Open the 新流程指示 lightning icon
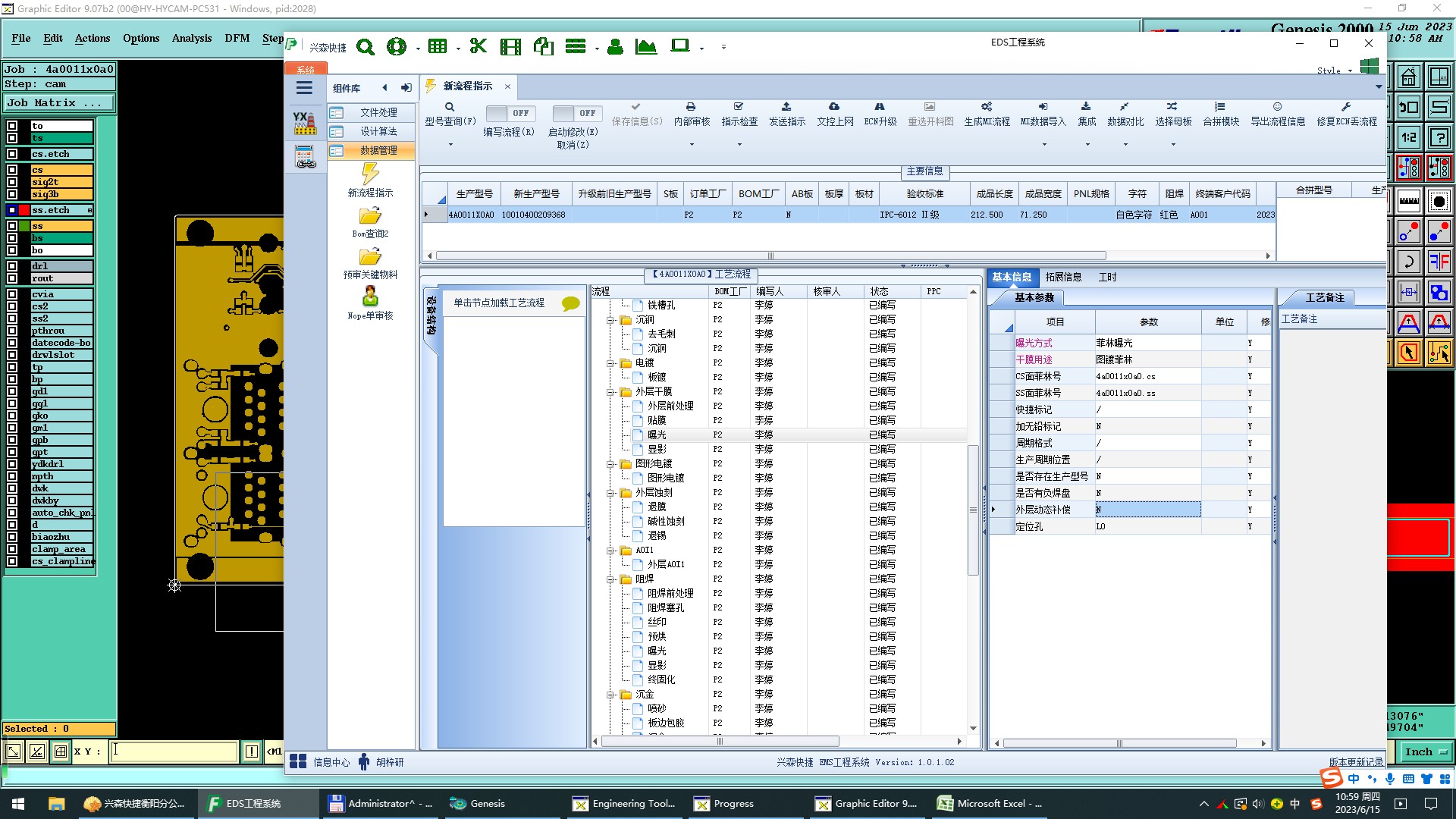 coord(370,174)
